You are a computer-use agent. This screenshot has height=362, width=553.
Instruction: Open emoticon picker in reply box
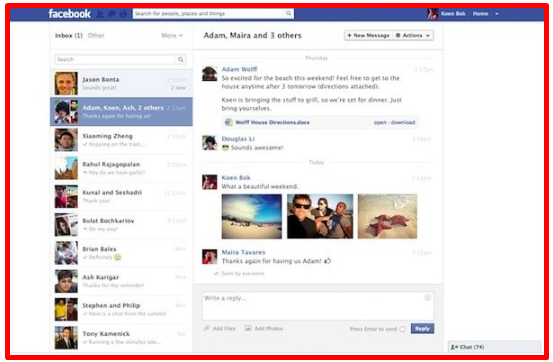coord(427,298)
